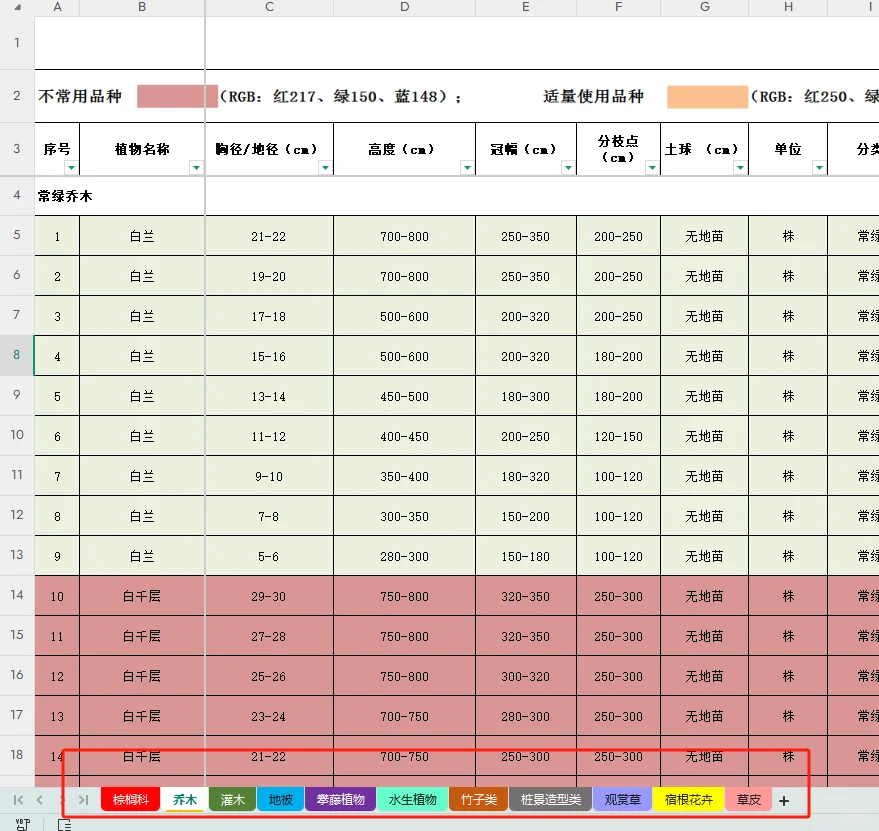The width and height of the screenshot is (879, 831).
Task: Click the status bar icon beside the VB macro icon
Action: coord(64,824)
